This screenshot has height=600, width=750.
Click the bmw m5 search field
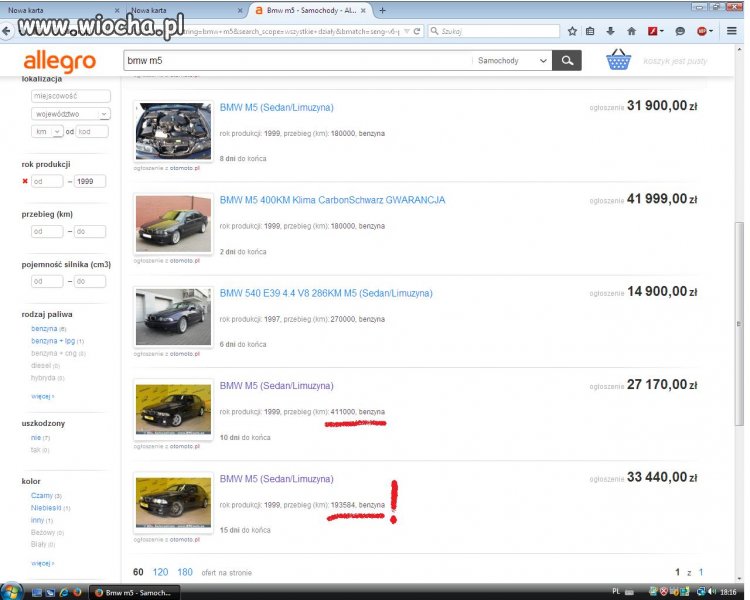point(297,61)
